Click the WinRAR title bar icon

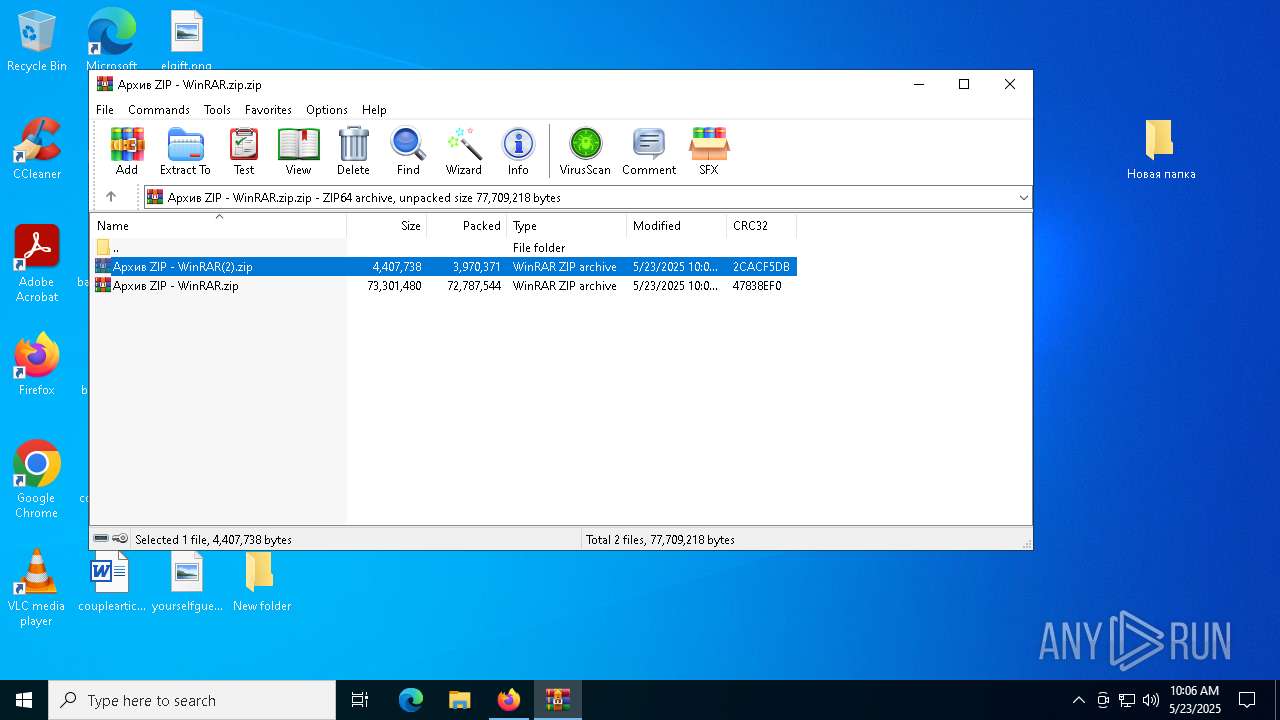click(105, 84)
